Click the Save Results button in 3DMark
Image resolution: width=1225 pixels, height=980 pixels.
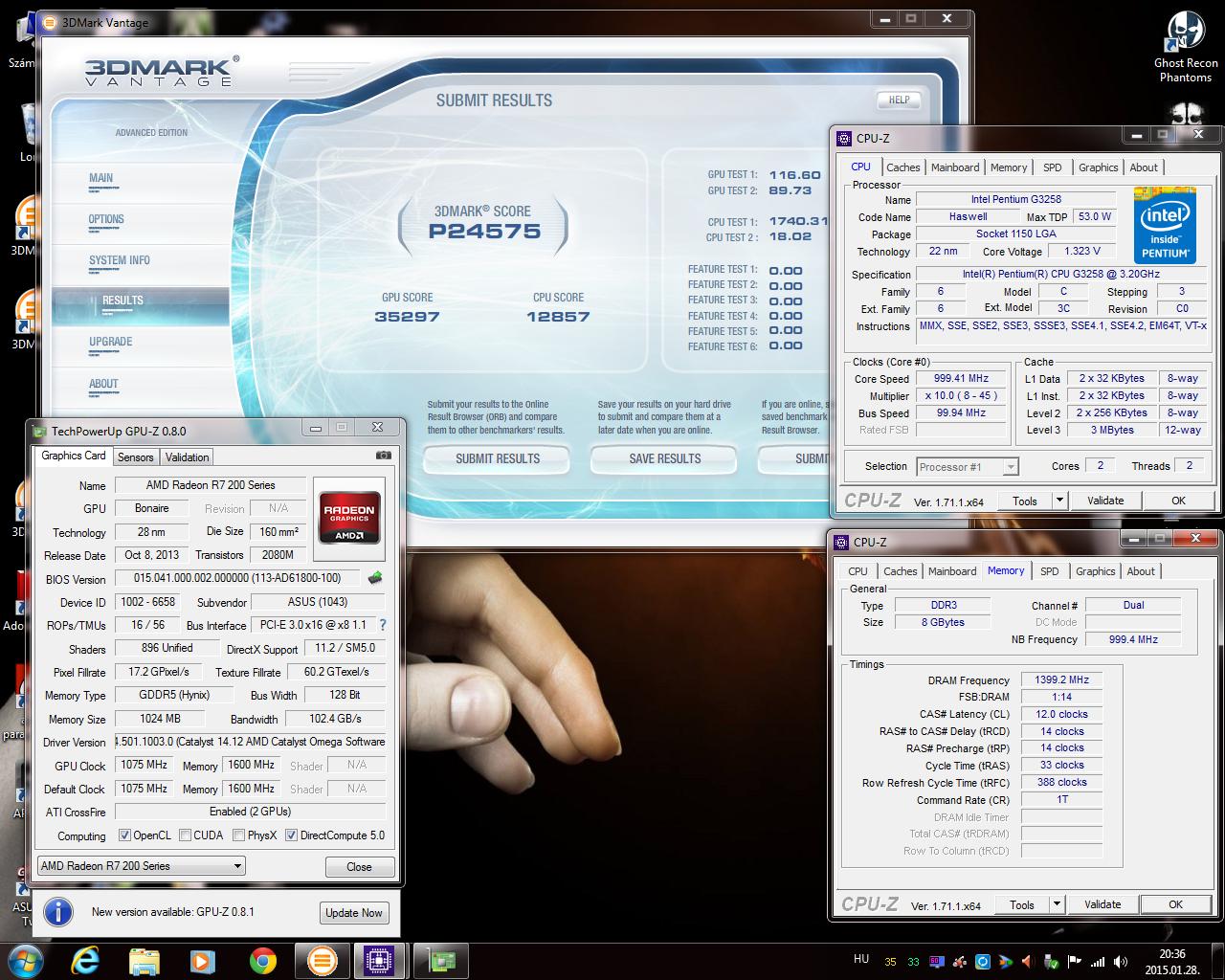click(664, 459)
